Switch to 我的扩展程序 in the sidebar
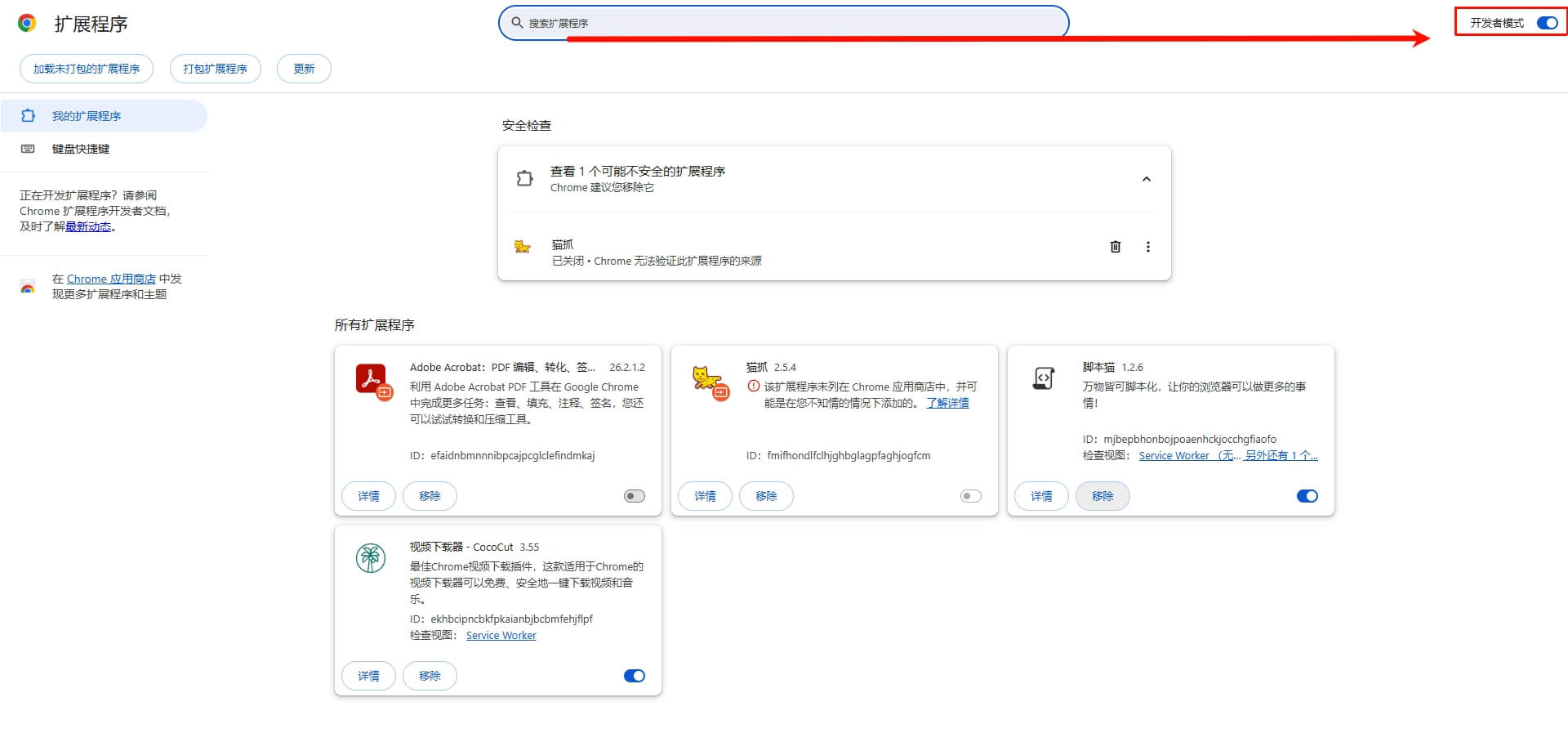The height and width of the screenshot is (751, 1568). (87, 115)
